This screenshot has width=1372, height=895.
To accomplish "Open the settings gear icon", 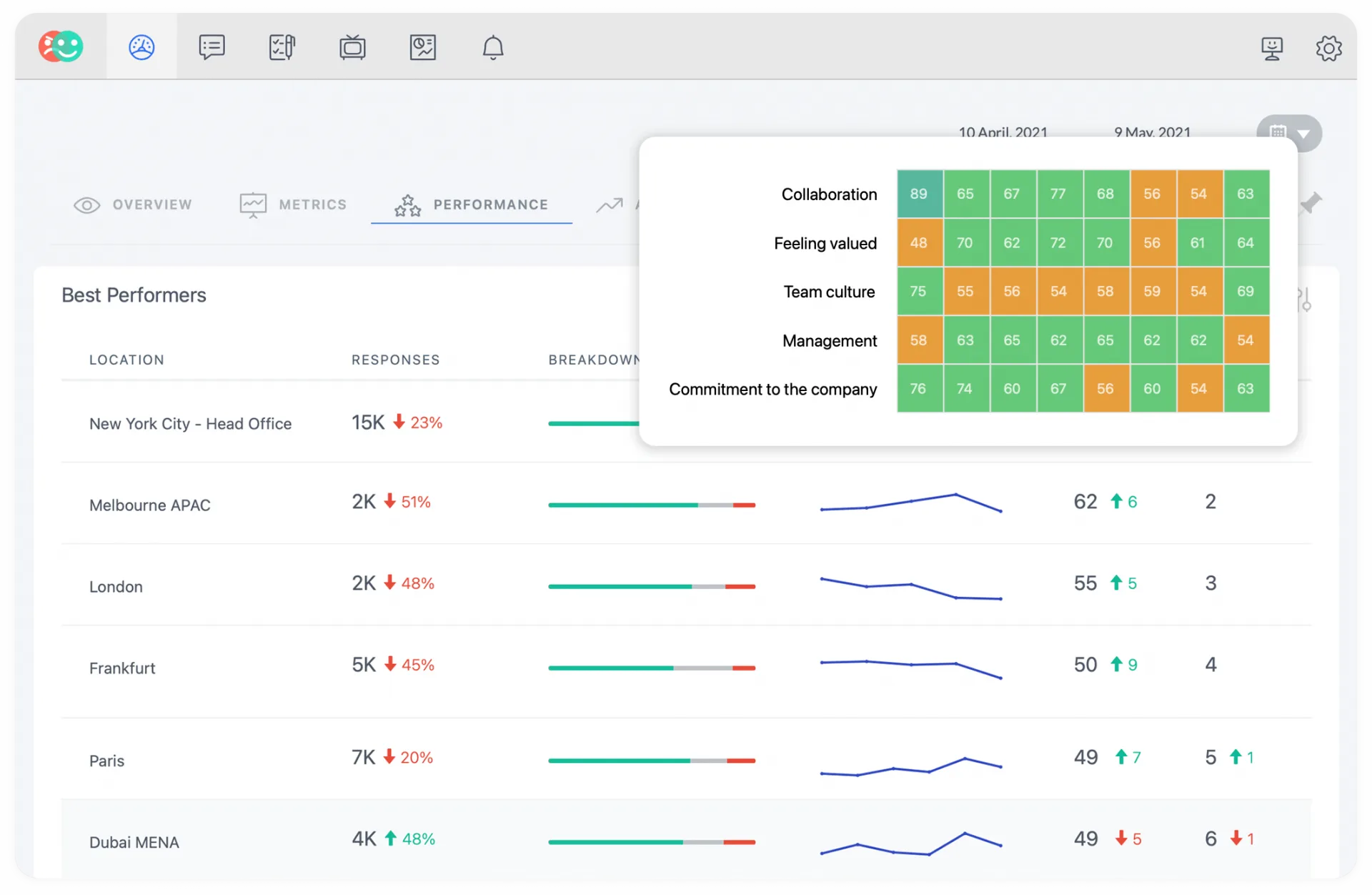I will (x=1328, y=49).
